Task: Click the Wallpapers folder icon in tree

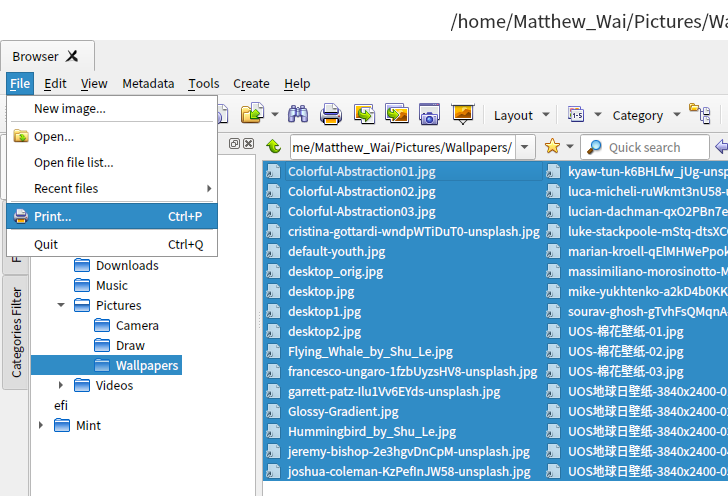Action: [102, 365]
